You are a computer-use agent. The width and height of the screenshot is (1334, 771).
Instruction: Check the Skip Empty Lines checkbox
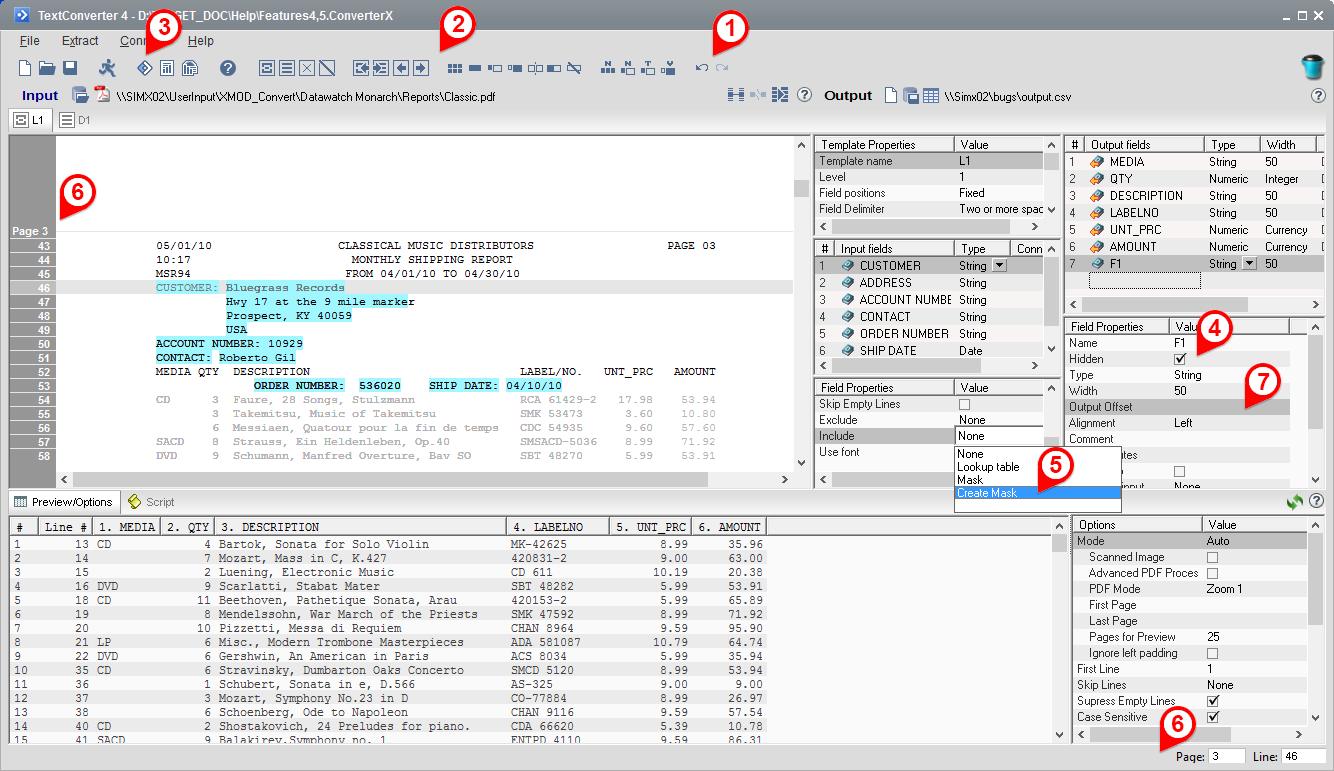coord(965,404)
